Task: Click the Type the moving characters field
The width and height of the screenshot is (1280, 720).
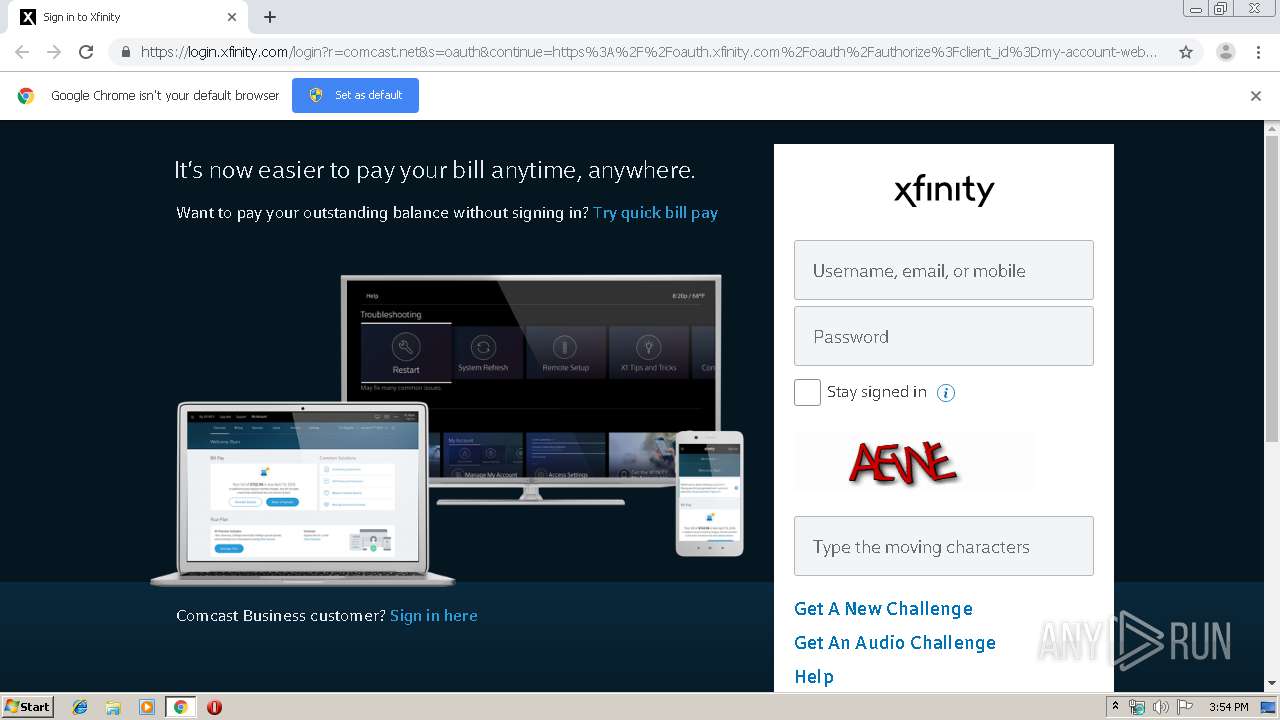Action: (x=944, y=546)
